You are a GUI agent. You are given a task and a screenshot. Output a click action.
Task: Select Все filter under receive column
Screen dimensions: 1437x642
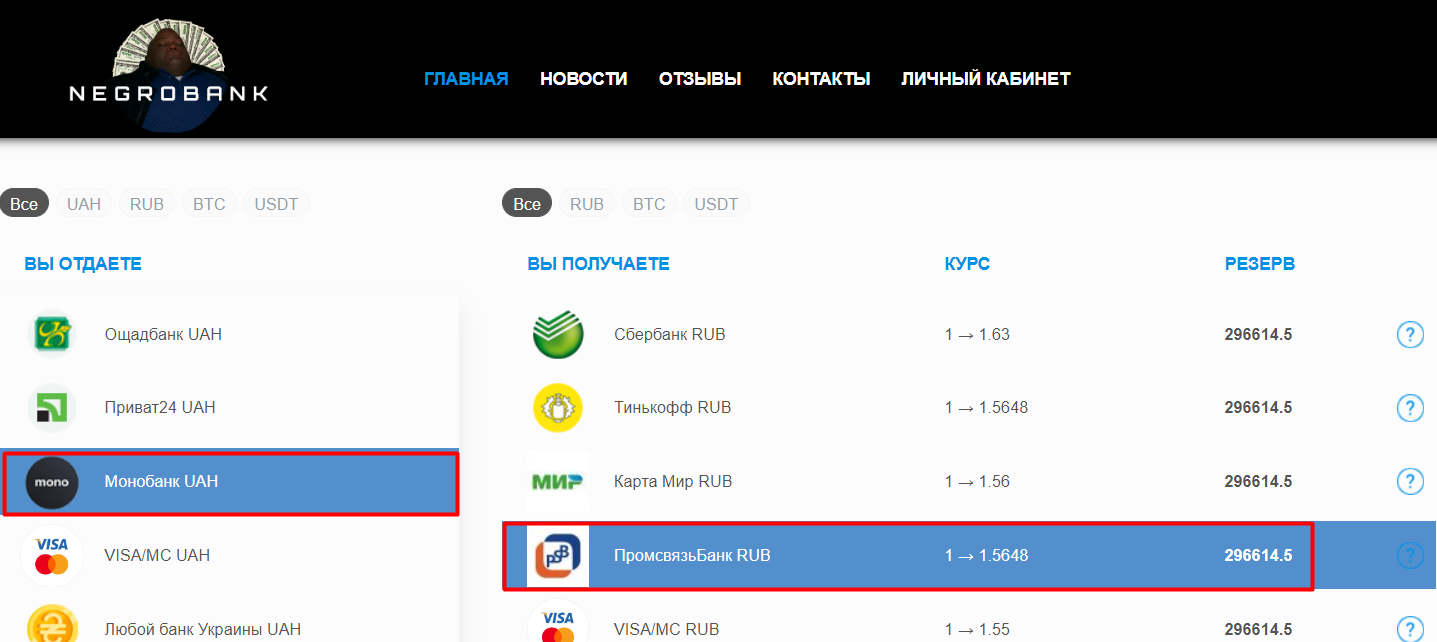pyautogui.click(x=527, y=204)
